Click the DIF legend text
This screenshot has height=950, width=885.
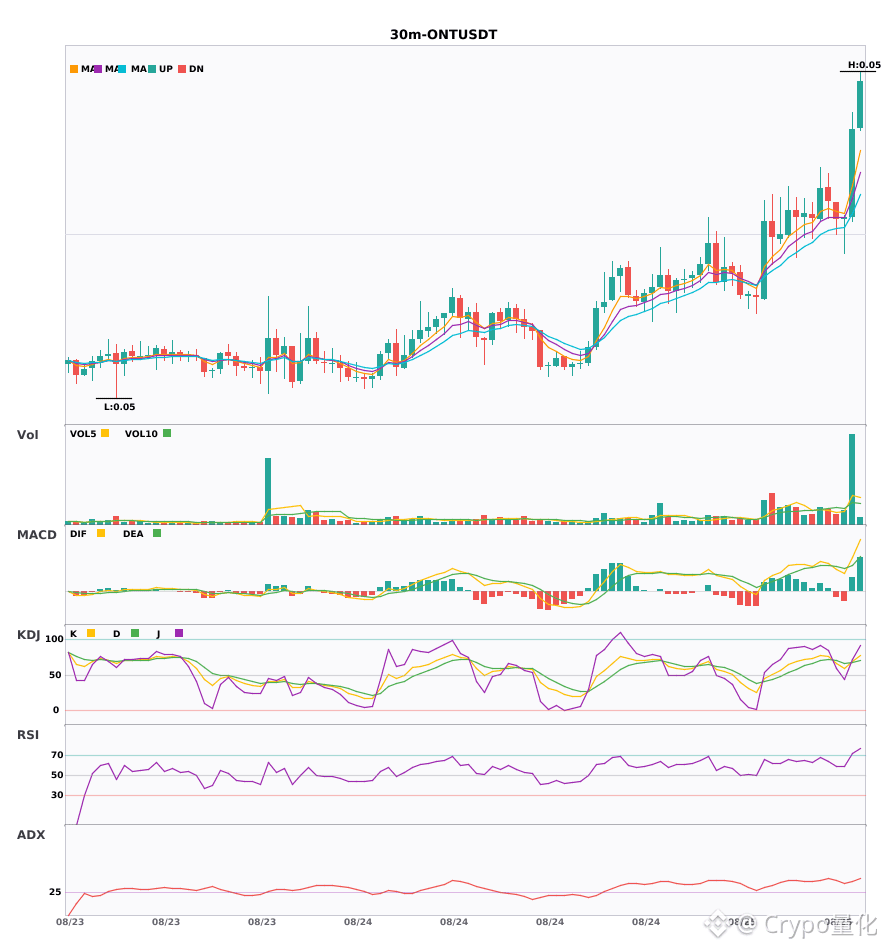pyautogui.click(x=78, y=534)
